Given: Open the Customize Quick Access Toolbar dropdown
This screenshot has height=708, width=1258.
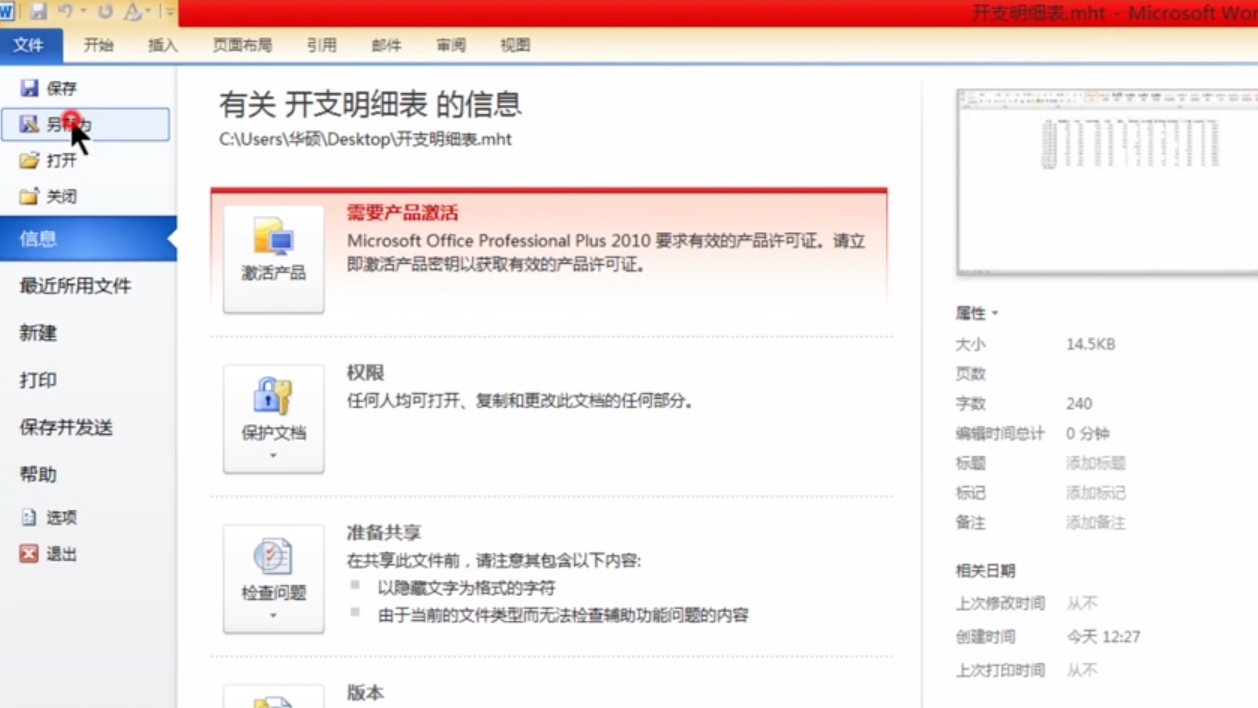Looking at the screenshot, I should click(x=170, y=12).
